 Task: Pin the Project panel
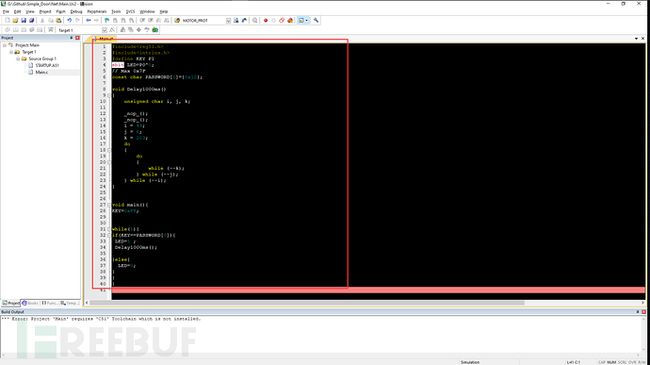tap(71, 38)
